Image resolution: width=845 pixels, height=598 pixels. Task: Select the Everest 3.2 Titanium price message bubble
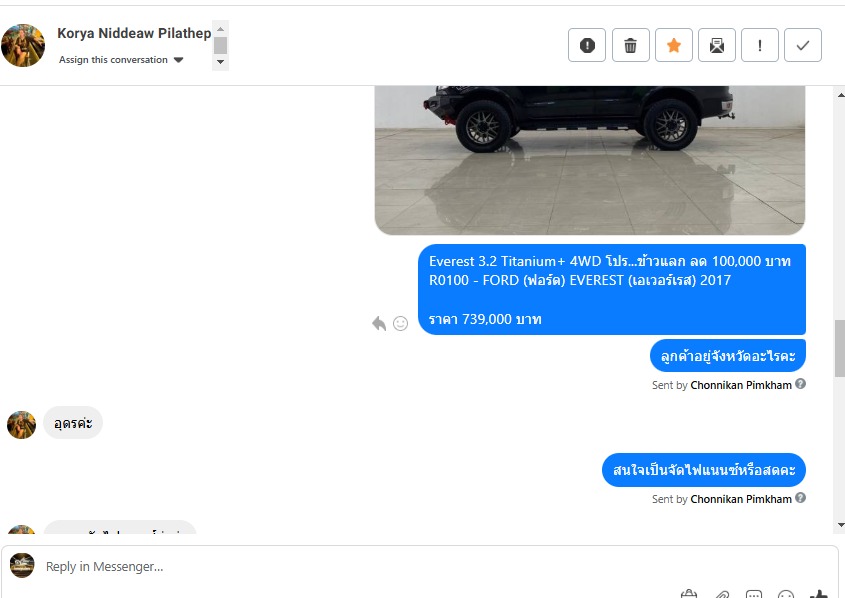coord(612,290)
